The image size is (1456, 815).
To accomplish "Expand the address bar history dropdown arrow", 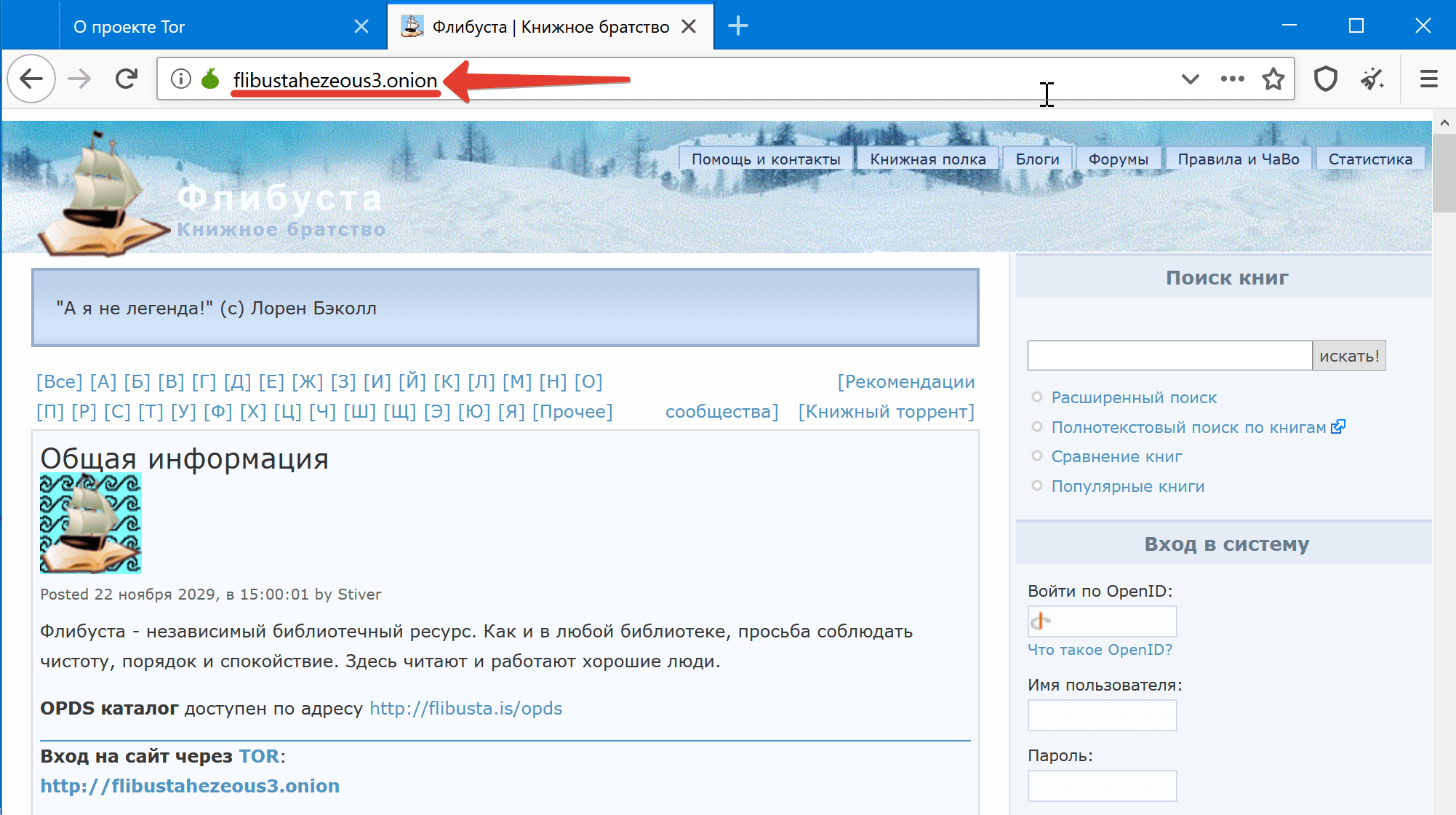I will coord(1190,79).
